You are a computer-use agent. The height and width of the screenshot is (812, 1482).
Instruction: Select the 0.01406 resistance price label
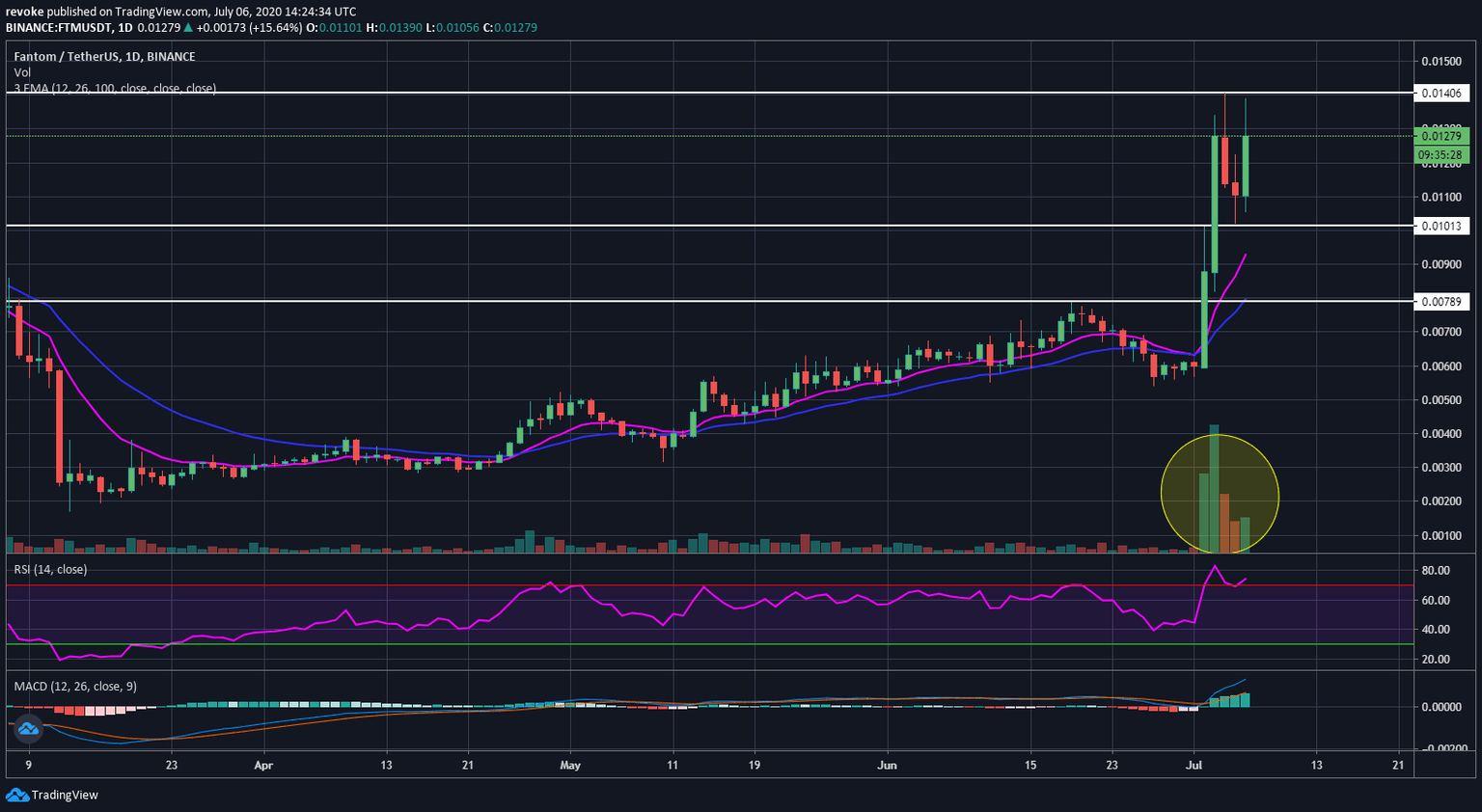(1441, 94)
